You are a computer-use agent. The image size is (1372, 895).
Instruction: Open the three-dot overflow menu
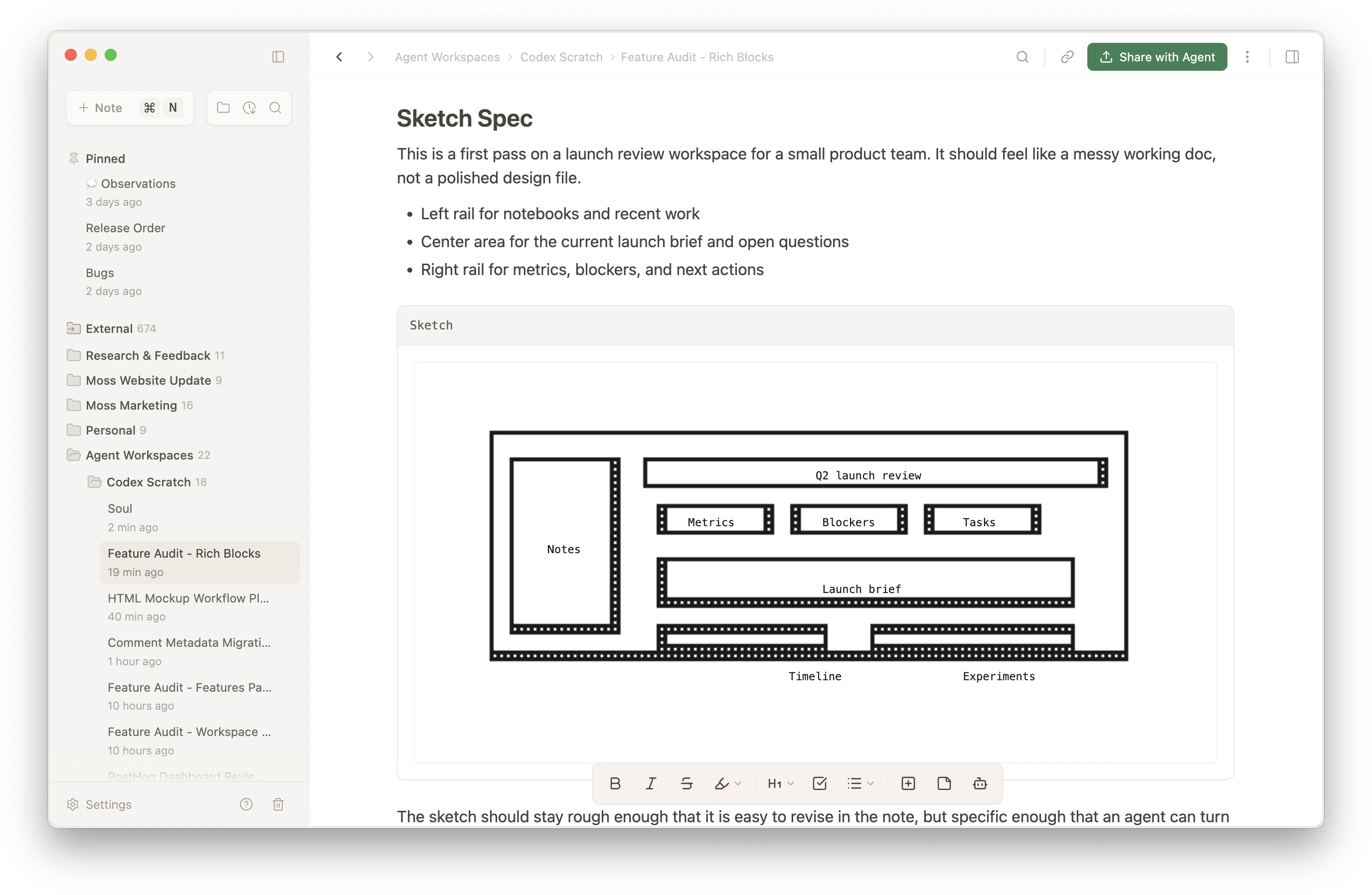point(1247,56)
